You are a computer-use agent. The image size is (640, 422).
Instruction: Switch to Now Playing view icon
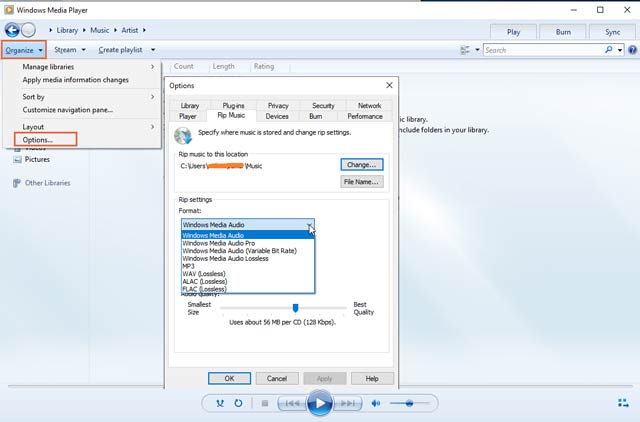click(623, 403)
